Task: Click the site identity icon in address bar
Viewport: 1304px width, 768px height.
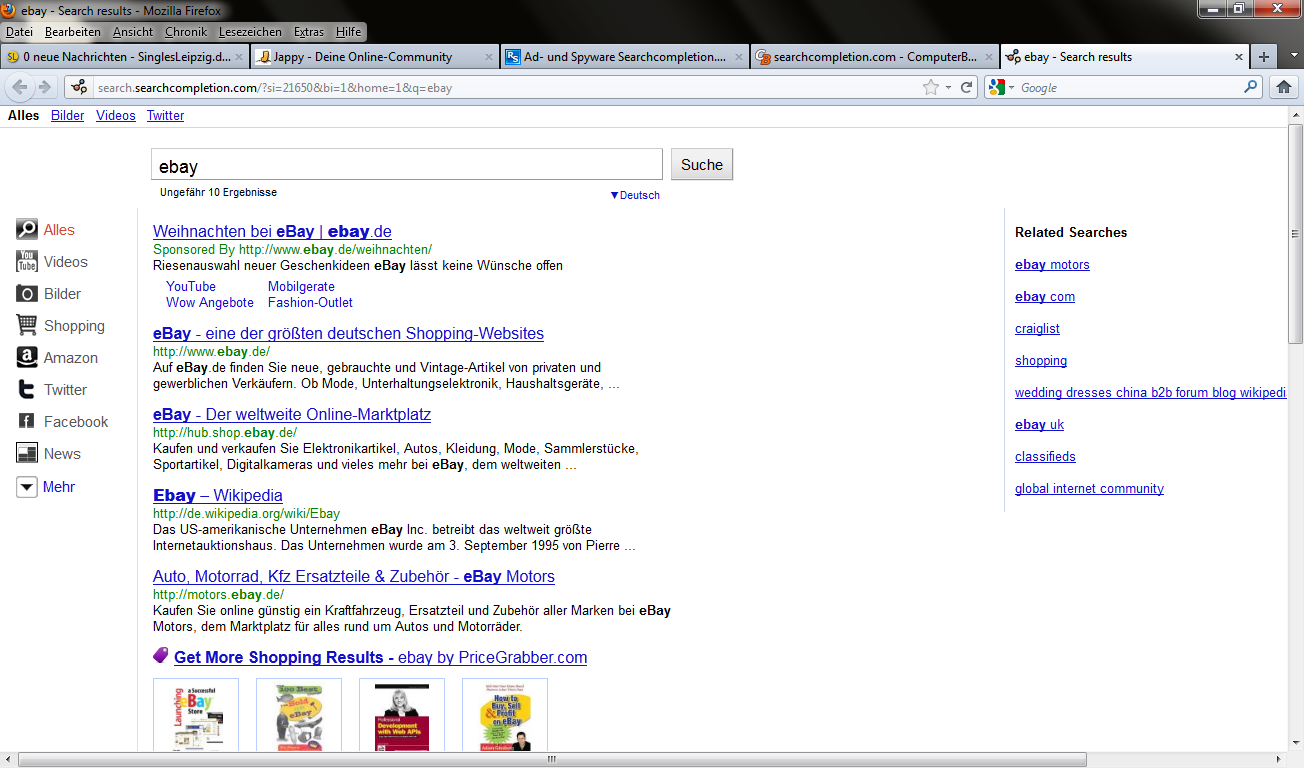Action: [x=80, y=87]
